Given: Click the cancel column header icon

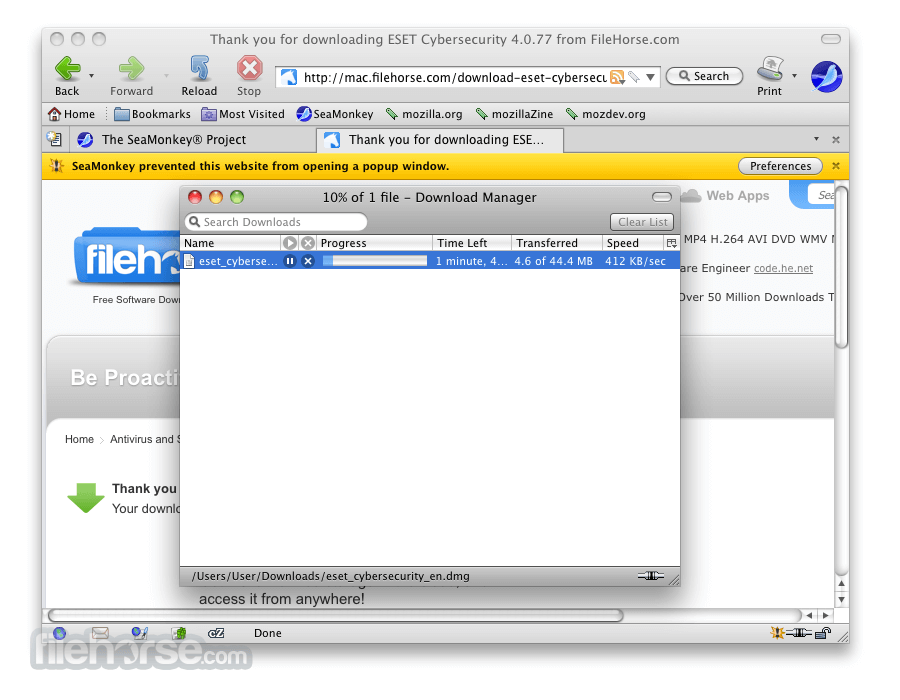Looking at the screenshot, I should (308, 243).
